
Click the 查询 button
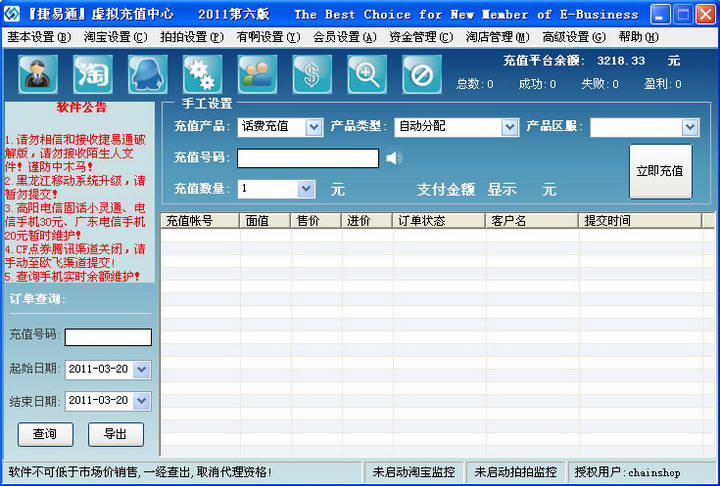45,434
